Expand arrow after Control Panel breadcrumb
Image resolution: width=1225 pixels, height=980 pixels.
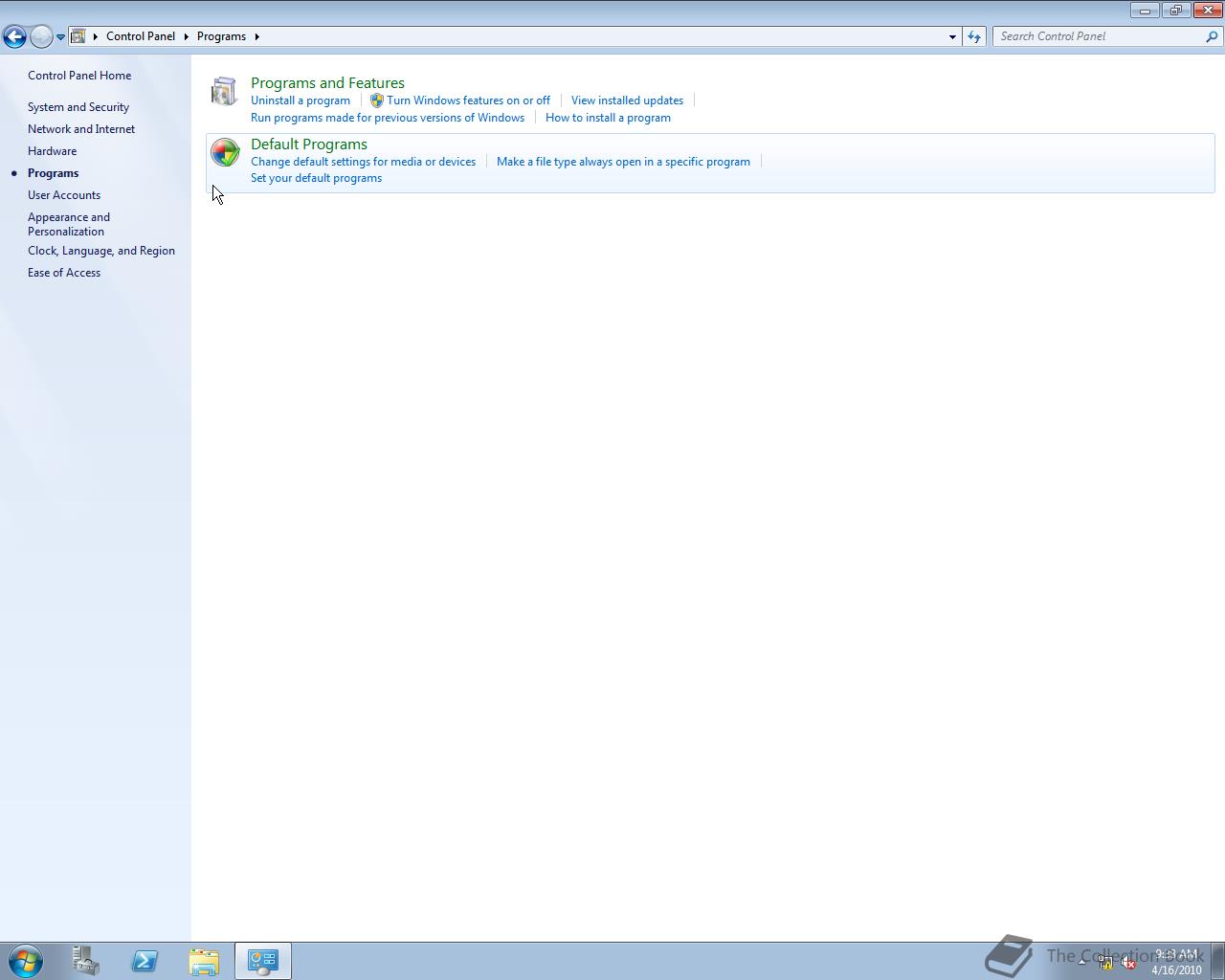(187, 36)
